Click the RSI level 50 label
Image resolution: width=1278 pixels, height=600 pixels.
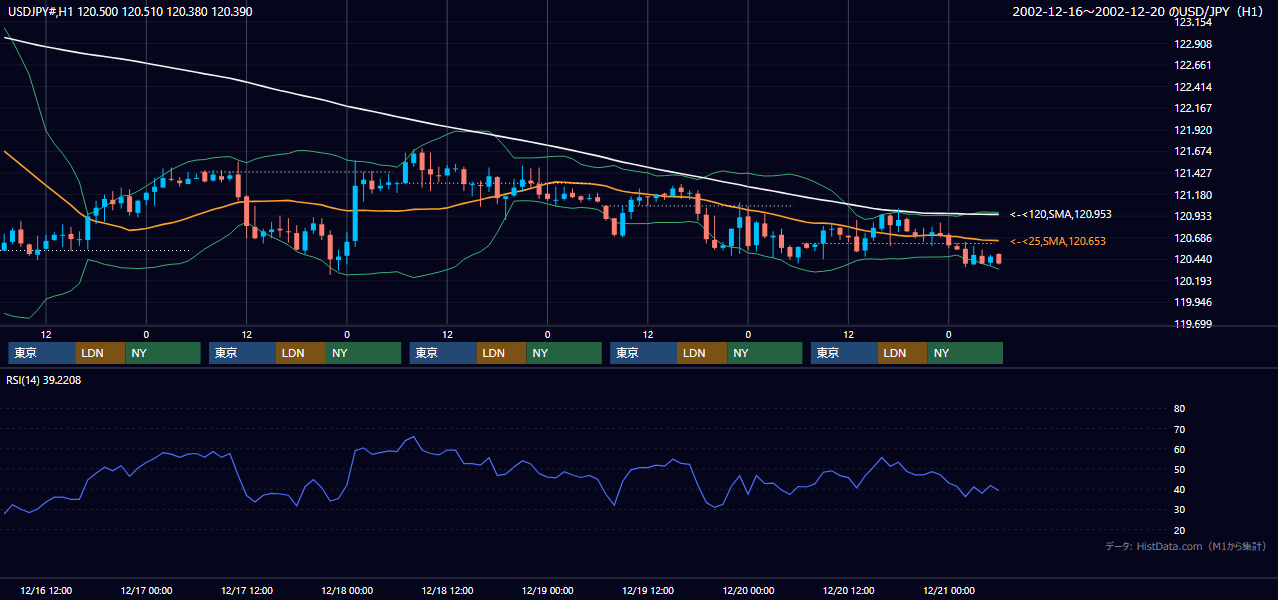pyautogui.click(x=1179, y=469)
